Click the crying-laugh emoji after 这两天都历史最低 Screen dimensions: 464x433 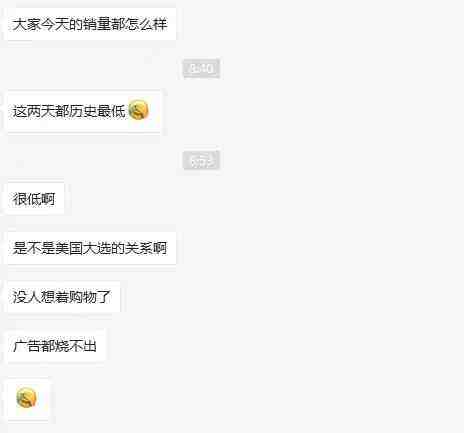[138, 110]
